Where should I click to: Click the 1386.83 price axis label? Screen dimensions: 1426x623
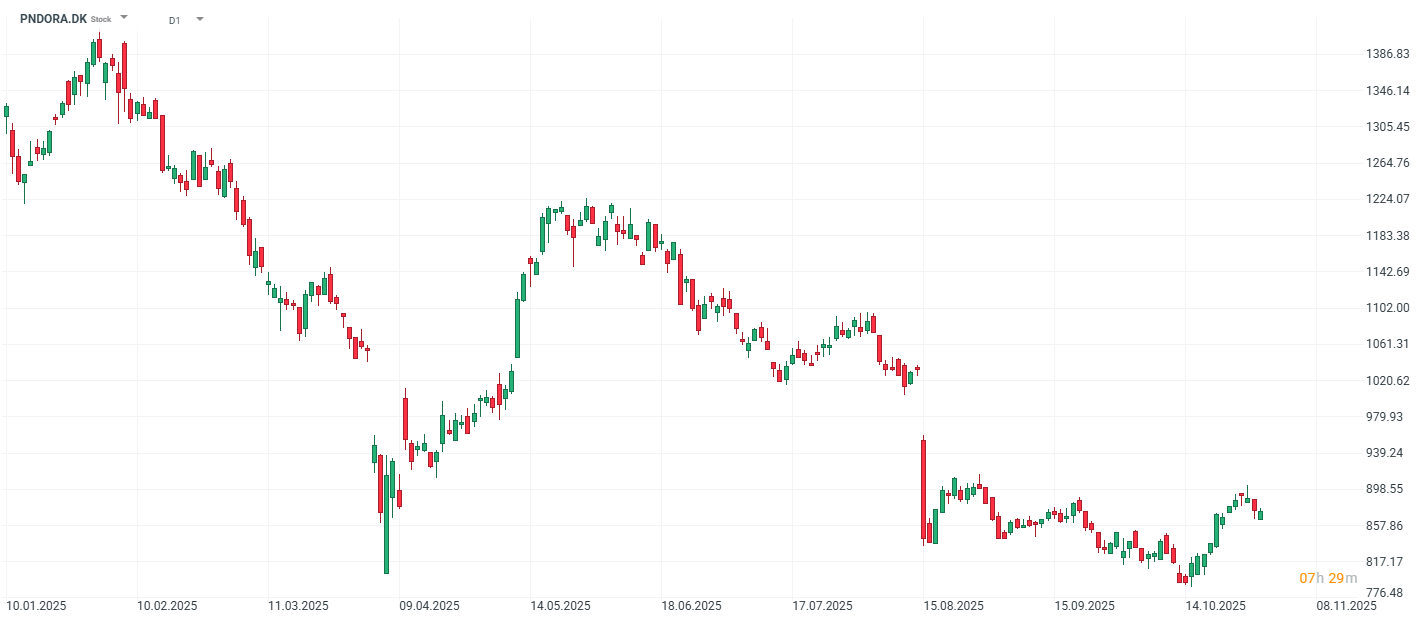[x=1389, y=54]
